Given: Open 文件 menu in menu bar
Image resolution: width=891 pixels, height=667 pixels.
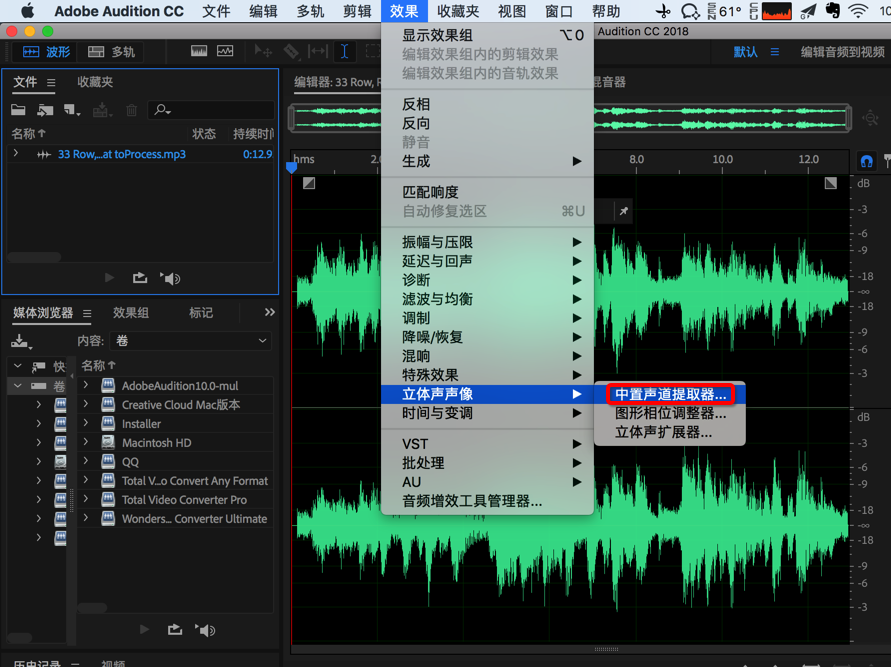Looking at the screenshot, I should point(216,11).
